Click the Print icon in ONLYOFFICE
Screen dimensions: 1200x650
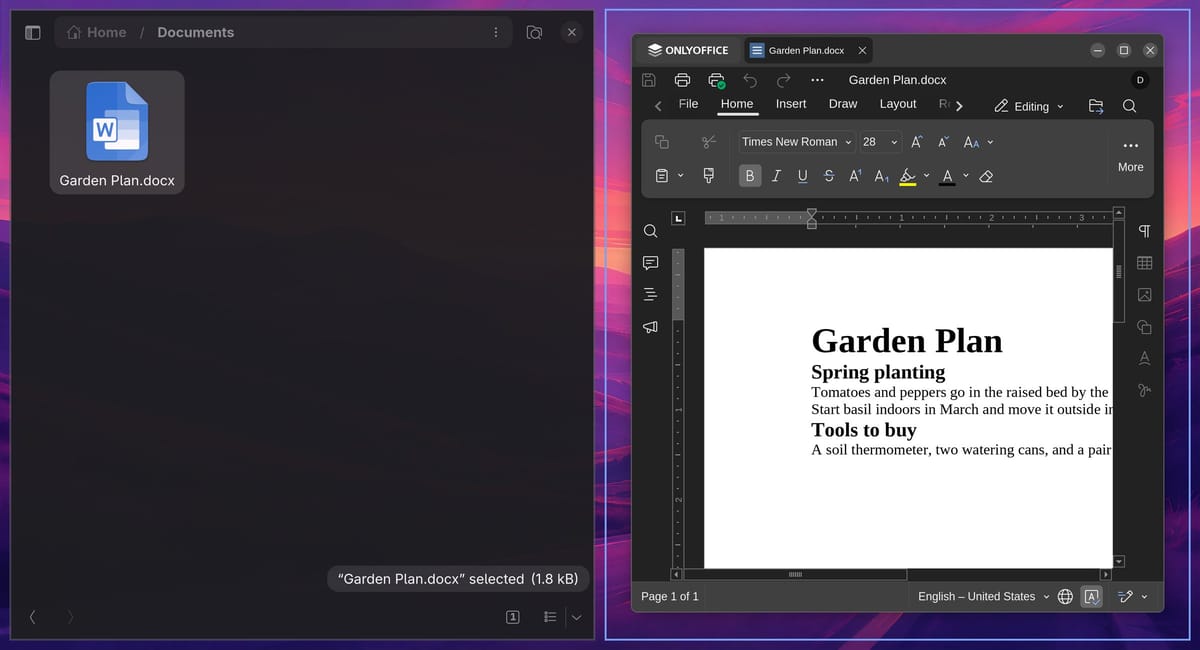682,80
